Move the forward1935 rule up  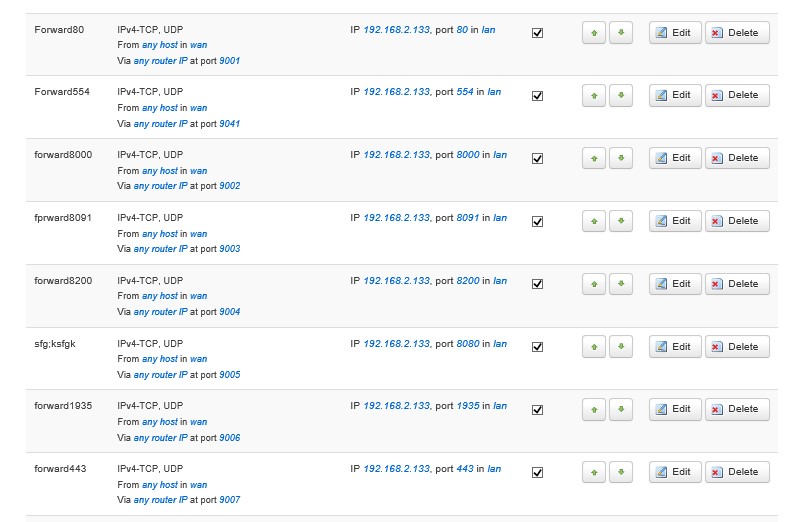click(594, 409)
